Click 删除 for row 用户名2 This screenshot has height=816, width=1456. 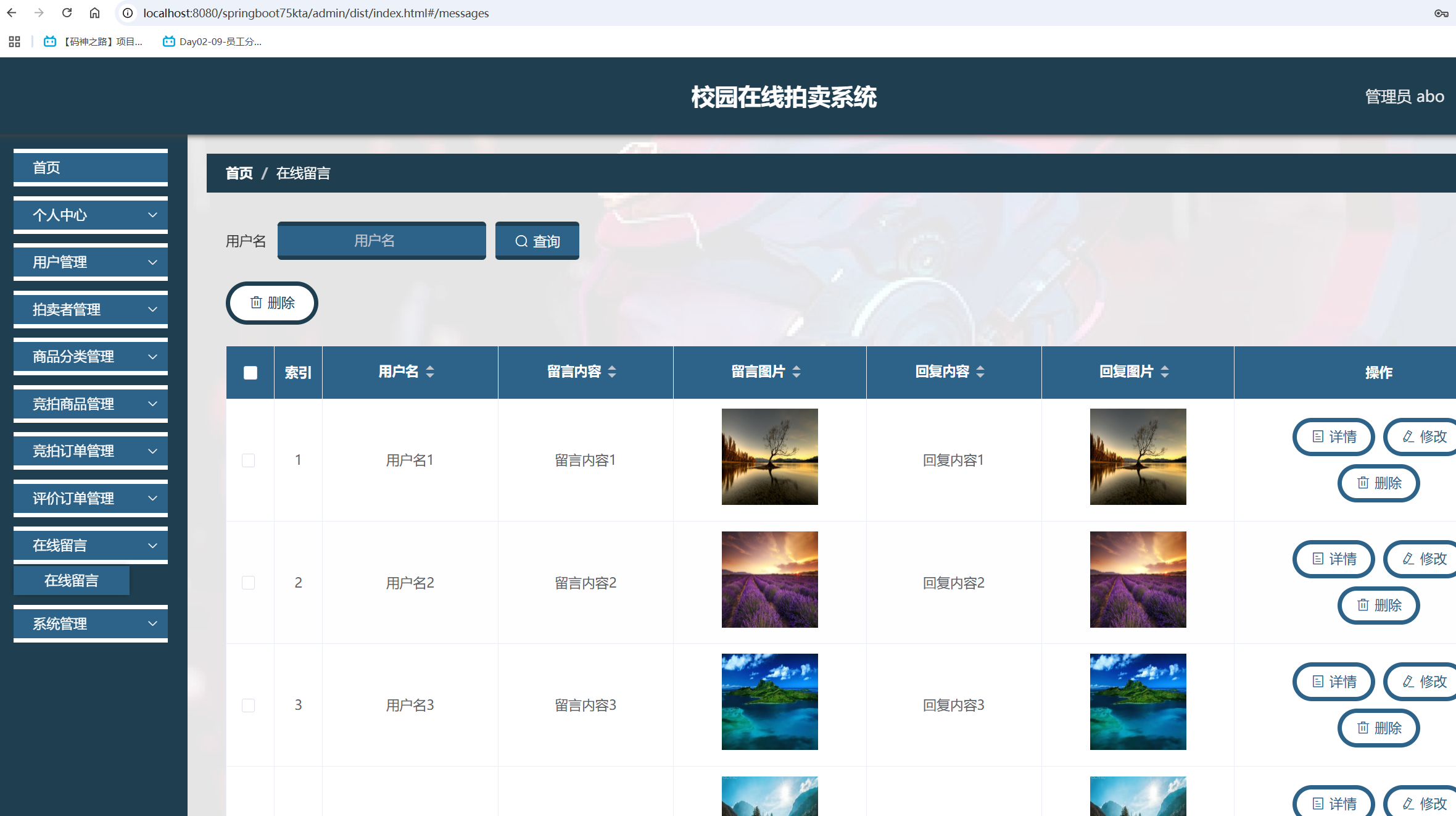coord(1379,606)
